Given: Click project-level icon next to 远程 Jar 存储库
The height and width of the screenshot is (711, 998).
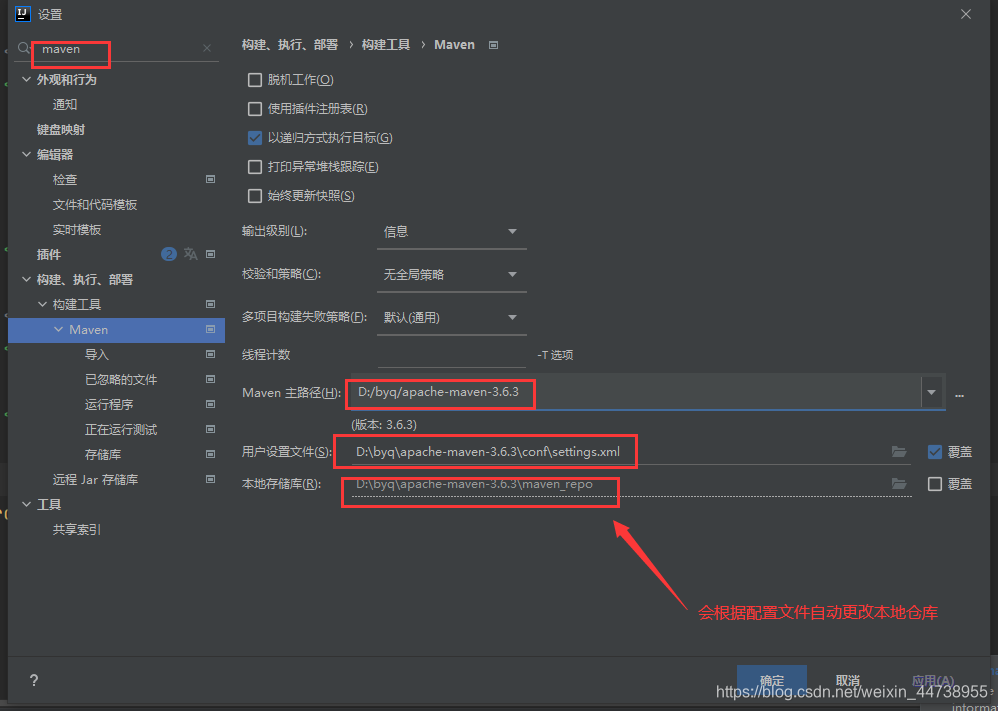Looking at the screenshot, I should click(211, 479).
